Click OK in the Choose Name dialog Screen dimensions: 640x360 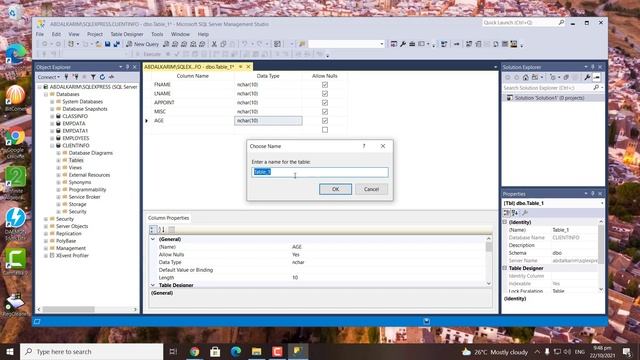[336, 189]
